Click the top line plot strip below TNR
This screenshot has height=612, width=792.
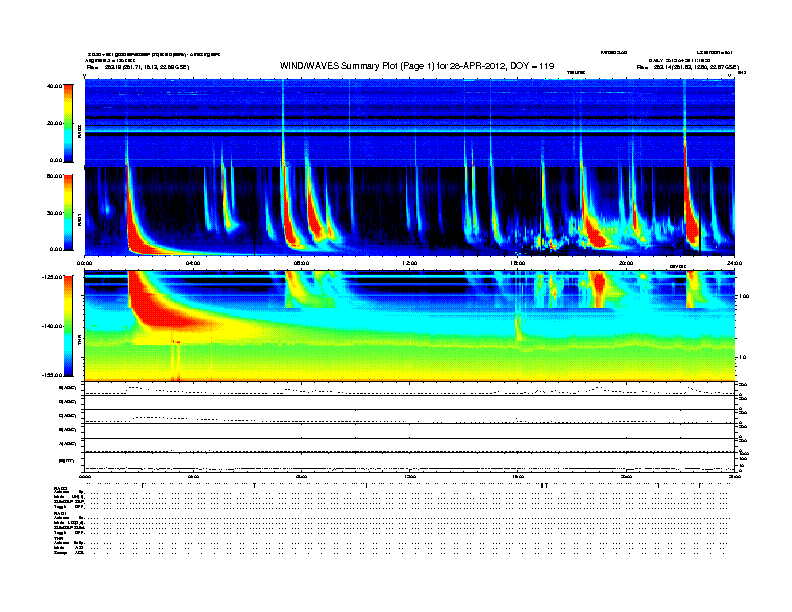tap(409, 389)
